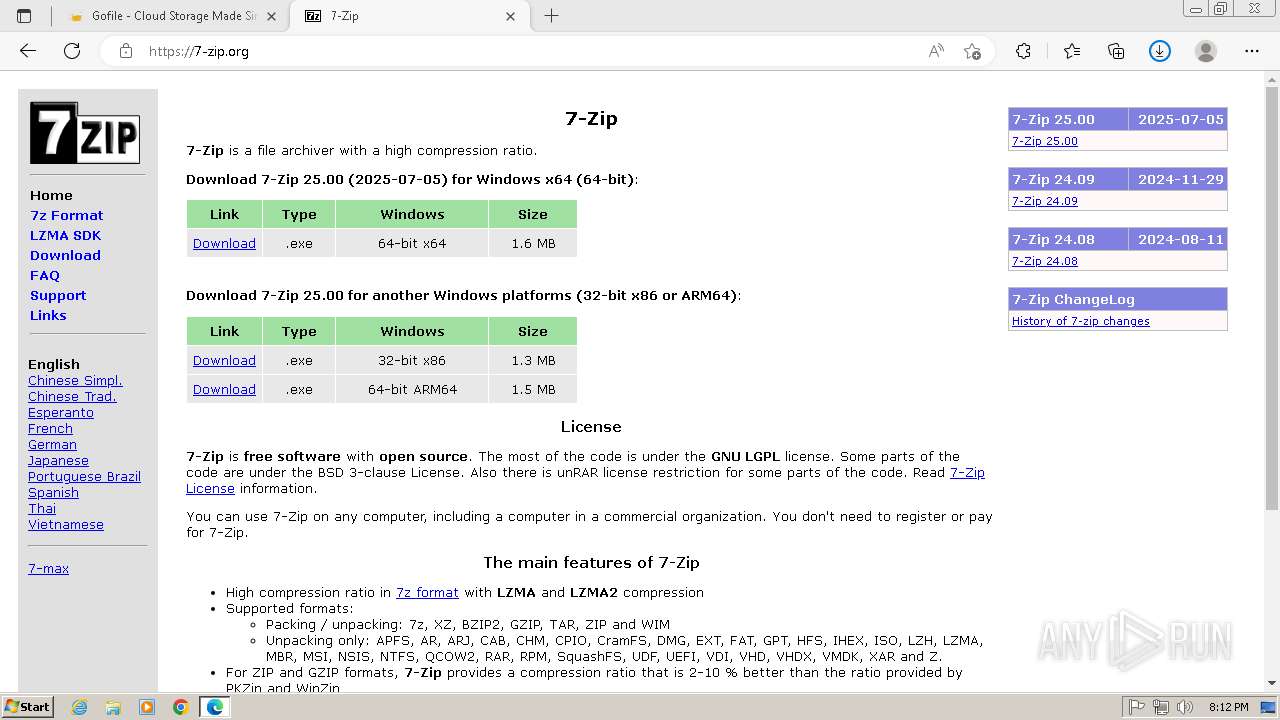Launch Internet Explorer from taskbar
This screenshot has width=1280, height=720.
click(79, 707)
